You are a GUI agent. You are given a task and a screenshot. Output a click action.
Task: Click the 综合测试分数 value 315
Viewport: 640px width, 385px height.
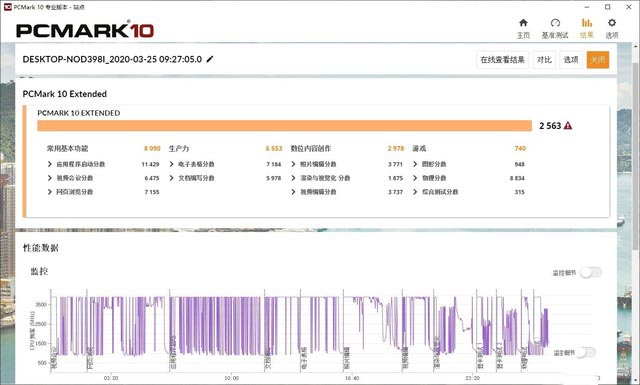pos(520,192)
